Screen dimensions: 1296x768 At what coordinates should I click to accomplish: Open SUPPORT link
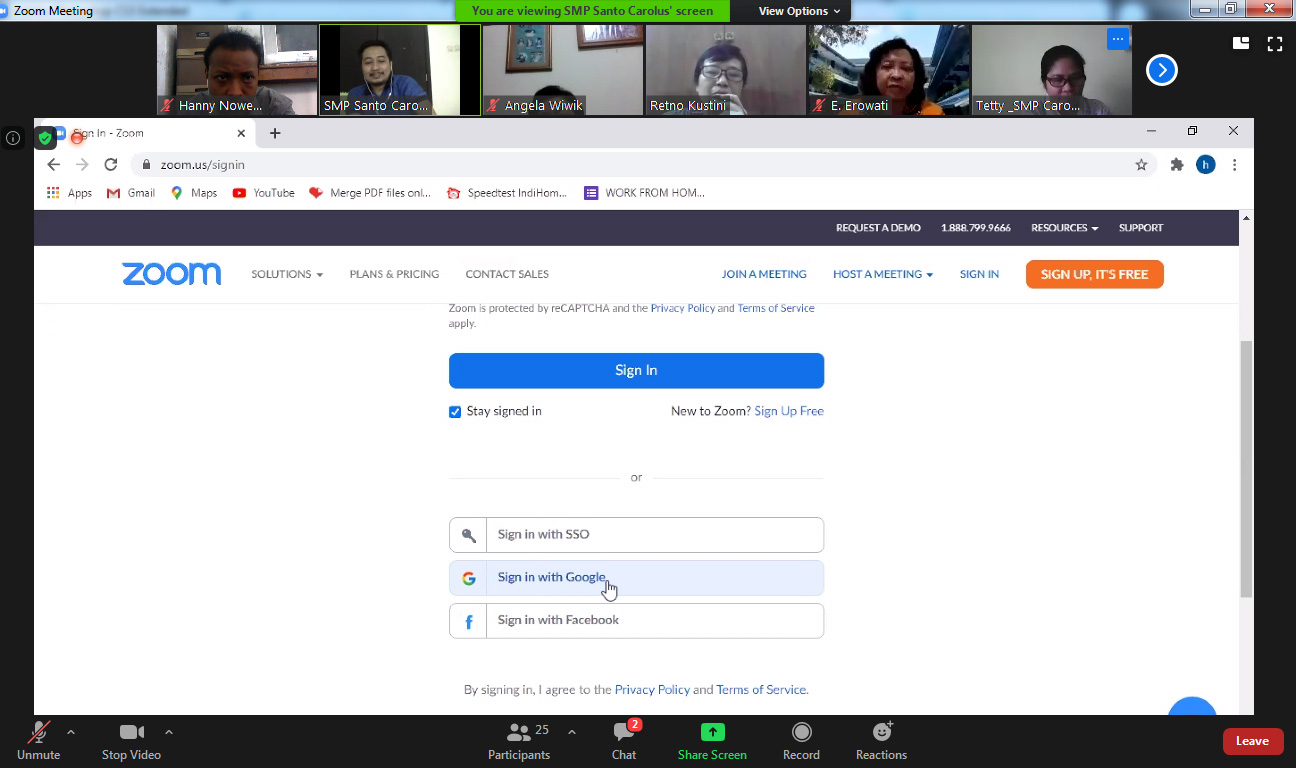[x=1141, y=228]
